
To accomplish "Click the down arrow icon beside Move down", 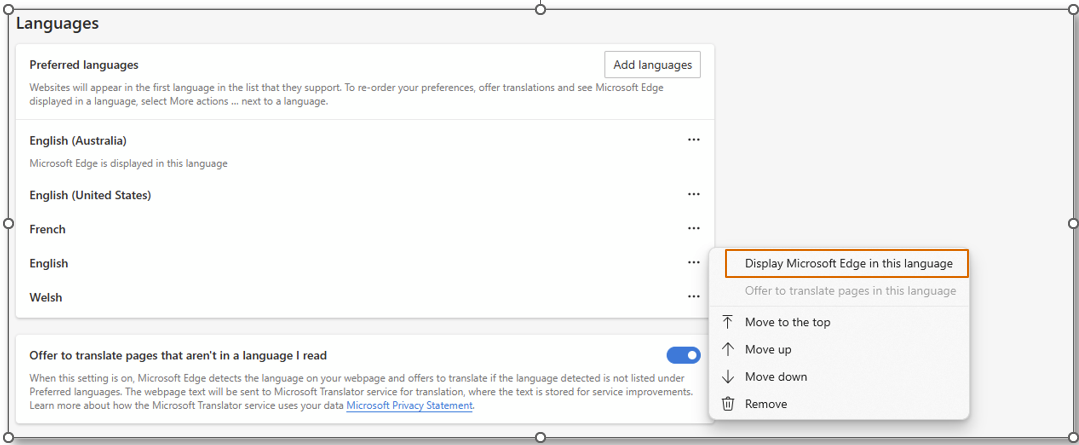I will 728,377.
